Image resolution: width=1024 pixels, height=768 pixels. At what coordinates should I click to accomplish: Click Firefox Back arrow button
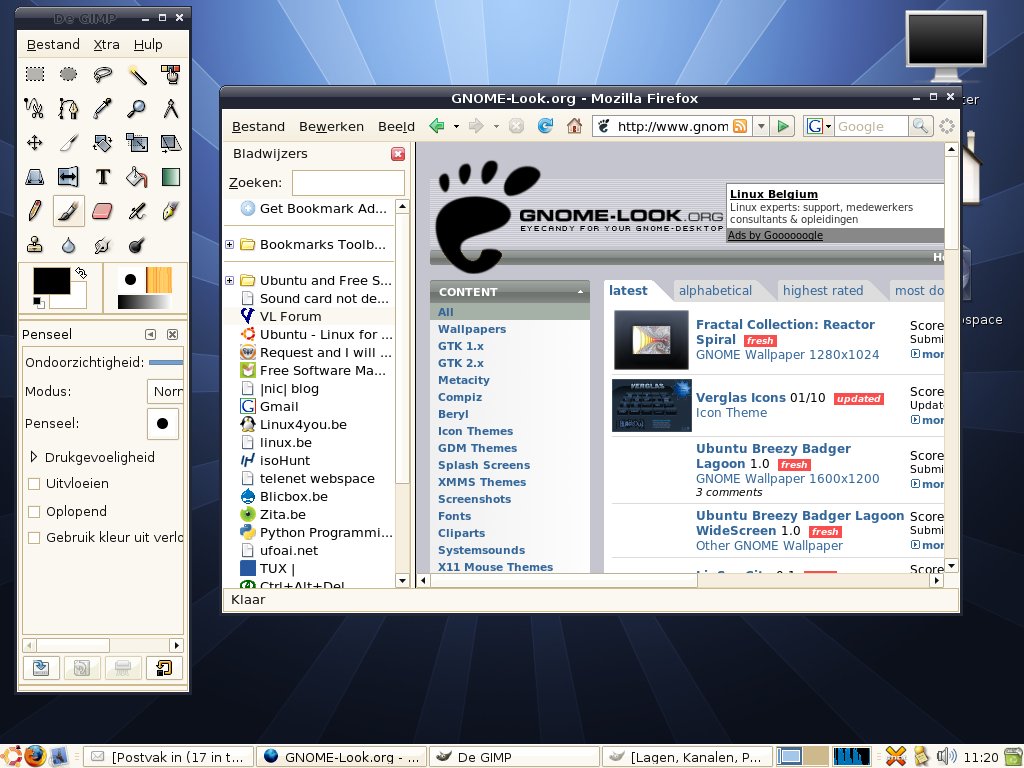point(437,126)
